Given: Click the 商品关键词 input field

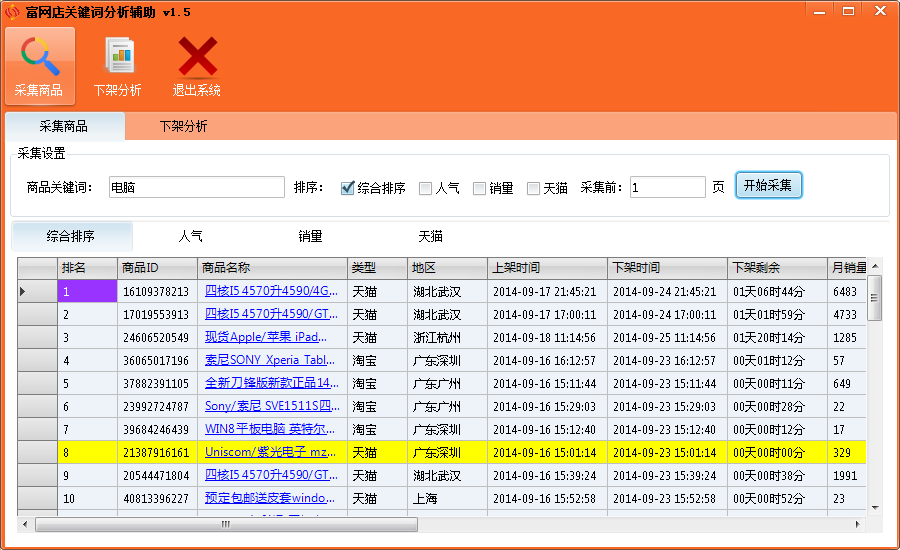Looking at the screenshot, I should [196, 187].
